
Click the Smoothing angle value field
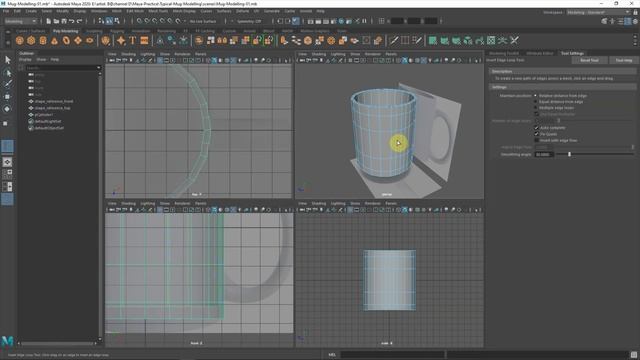point(544,155)
